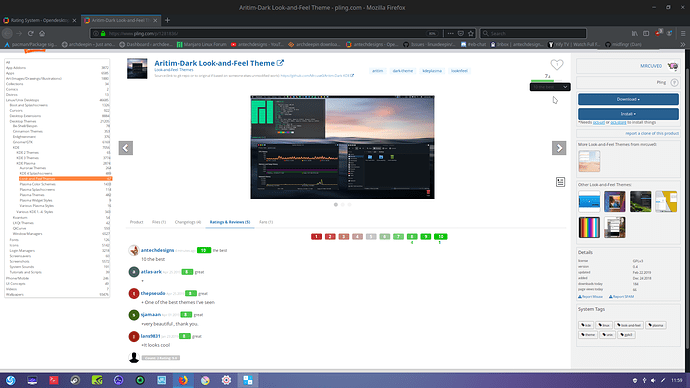Bookmark this page with star icon
The width and height of the screenshot is (690, 388).
tap(471, 33)
